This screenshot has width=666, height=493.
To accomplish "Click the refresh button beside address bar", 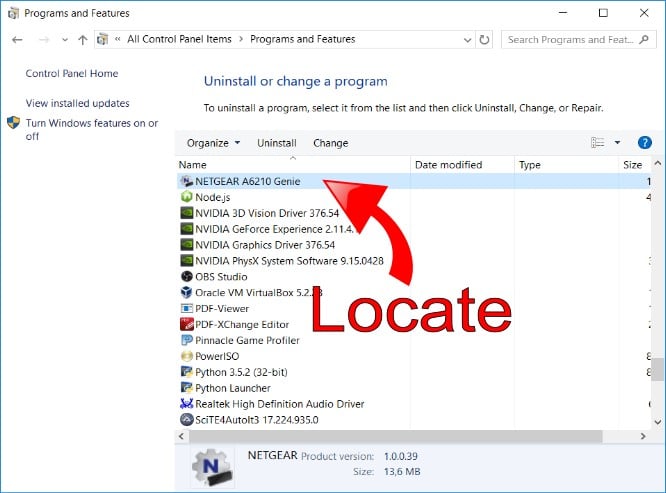I will click(x=484, y=39).
